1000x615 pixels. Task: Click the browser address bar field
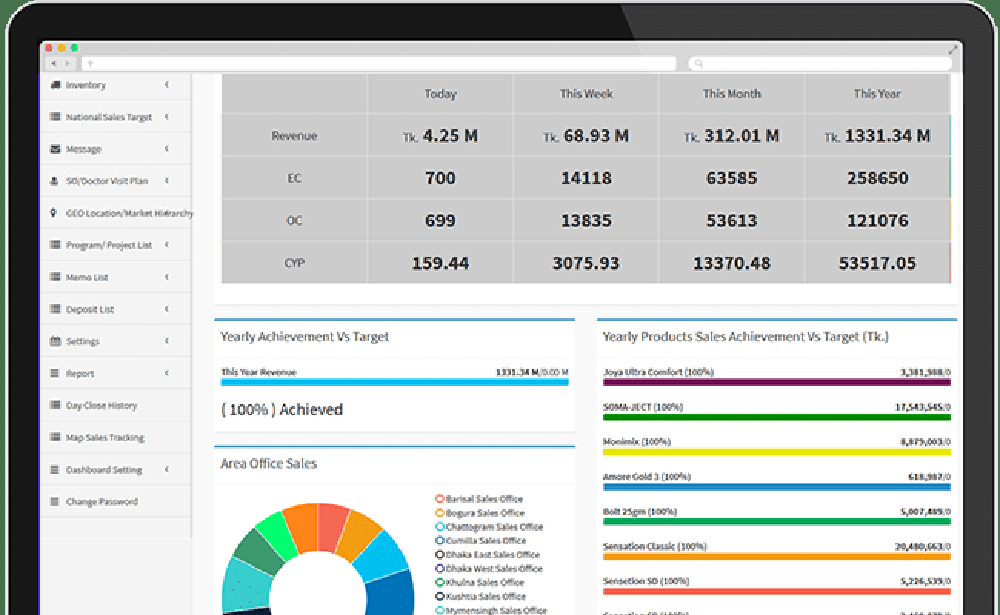(379, 63)
